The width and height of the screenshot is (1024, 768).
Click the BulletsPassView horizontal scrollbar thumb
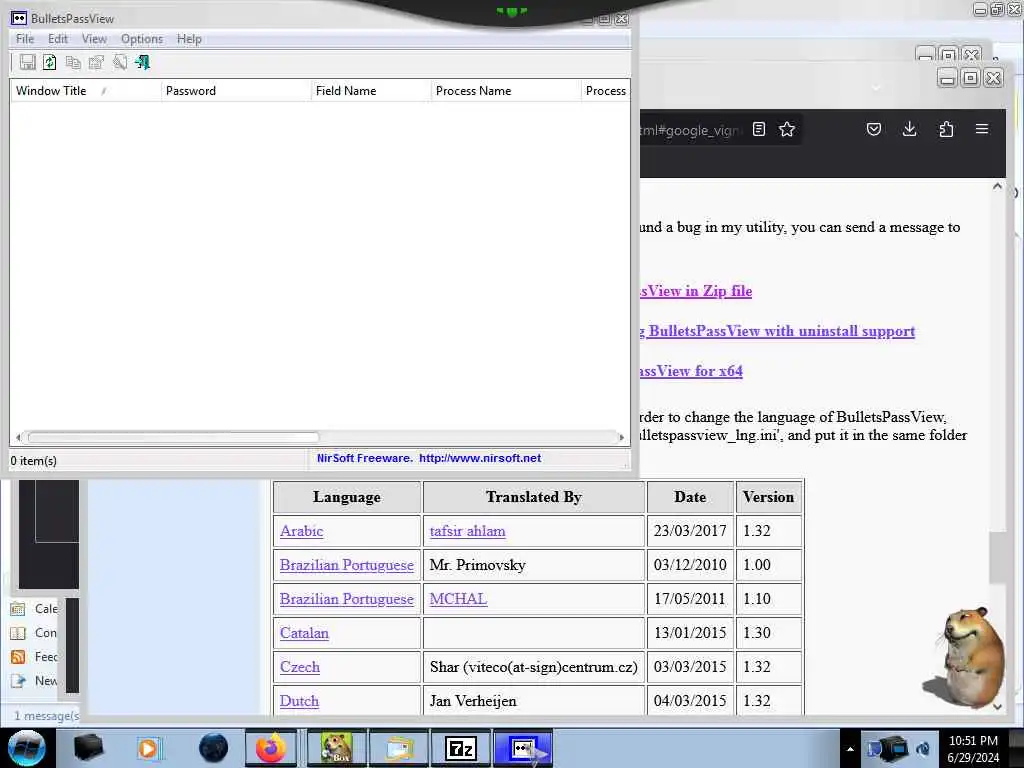(x=173, y=437)
